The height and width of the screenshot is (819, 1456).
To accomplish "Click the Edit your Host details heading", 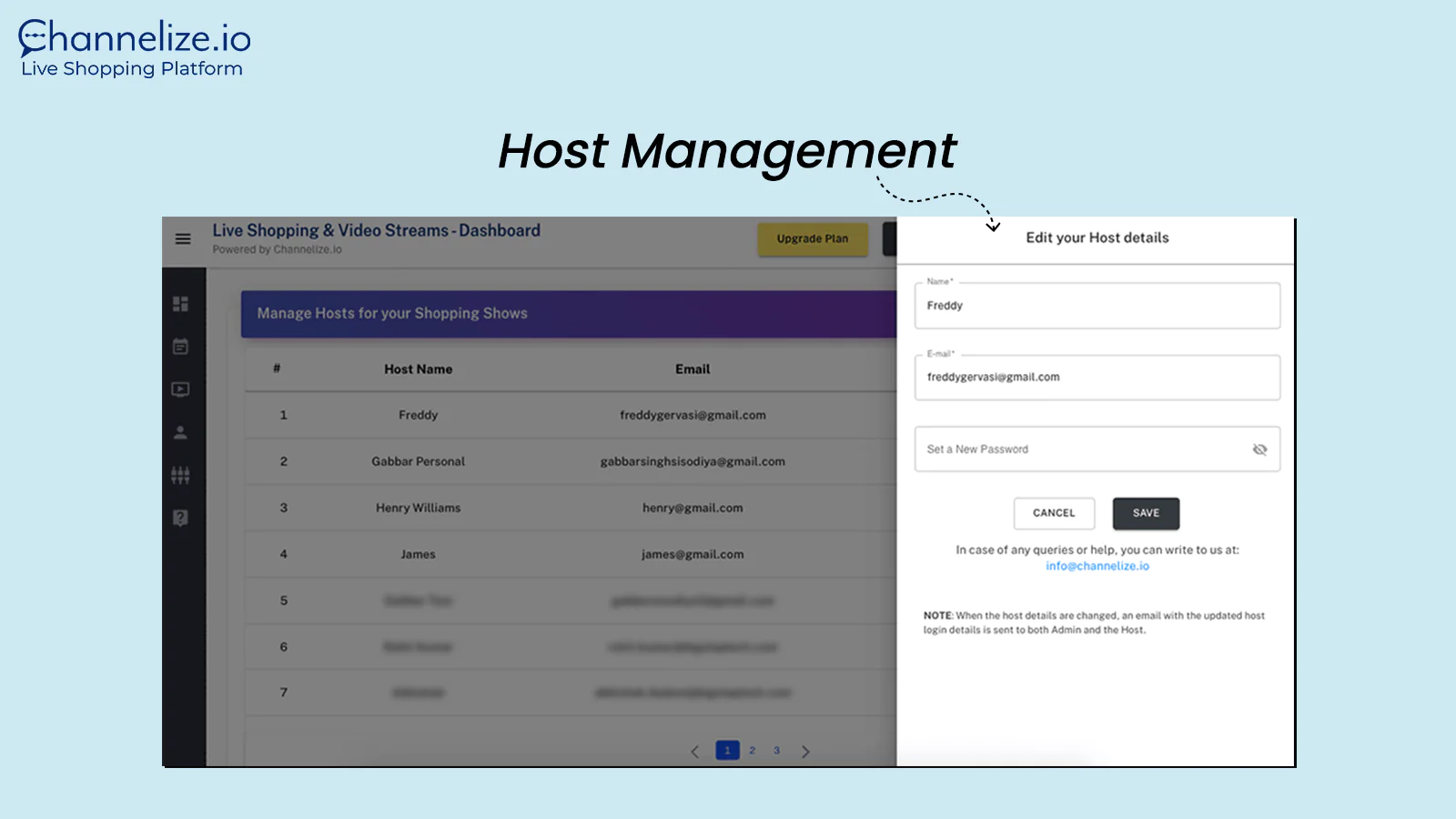I will (1097, 238).
